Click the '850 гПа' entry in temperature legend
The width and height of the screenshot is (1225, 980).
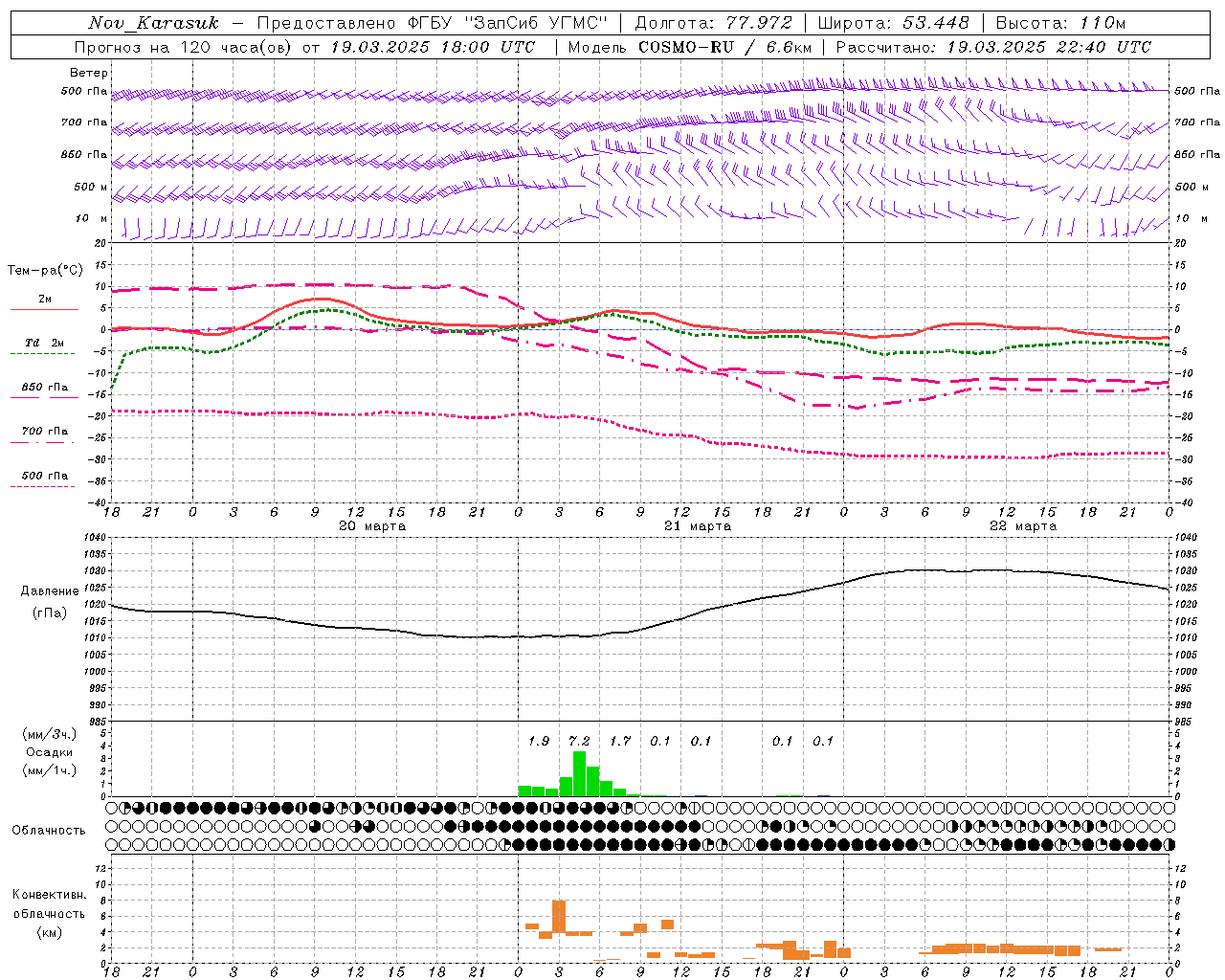(x=45, y=388)
